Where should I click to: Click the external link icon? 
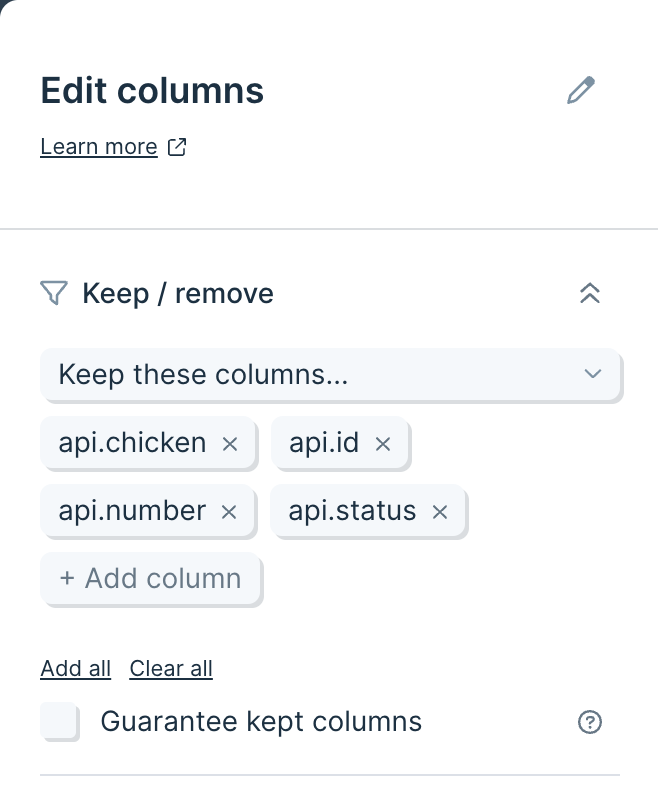[x=177, y=147]
